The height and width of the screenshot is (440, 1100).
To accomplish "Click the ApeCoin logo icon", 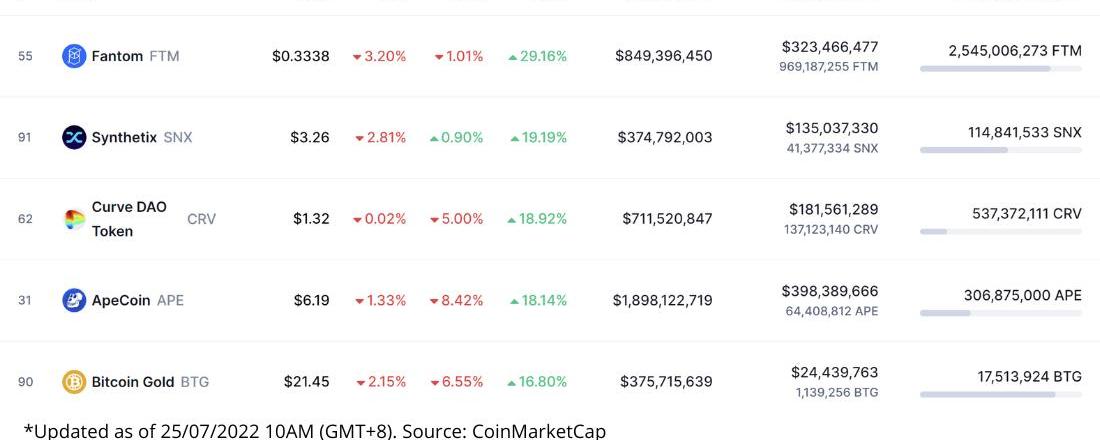I will [x=74, y=300].
